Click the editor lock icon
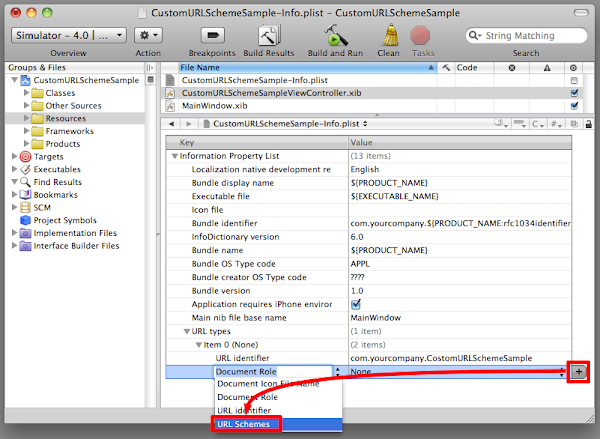This screenshot has width=600, height=439. pos(589,124)
